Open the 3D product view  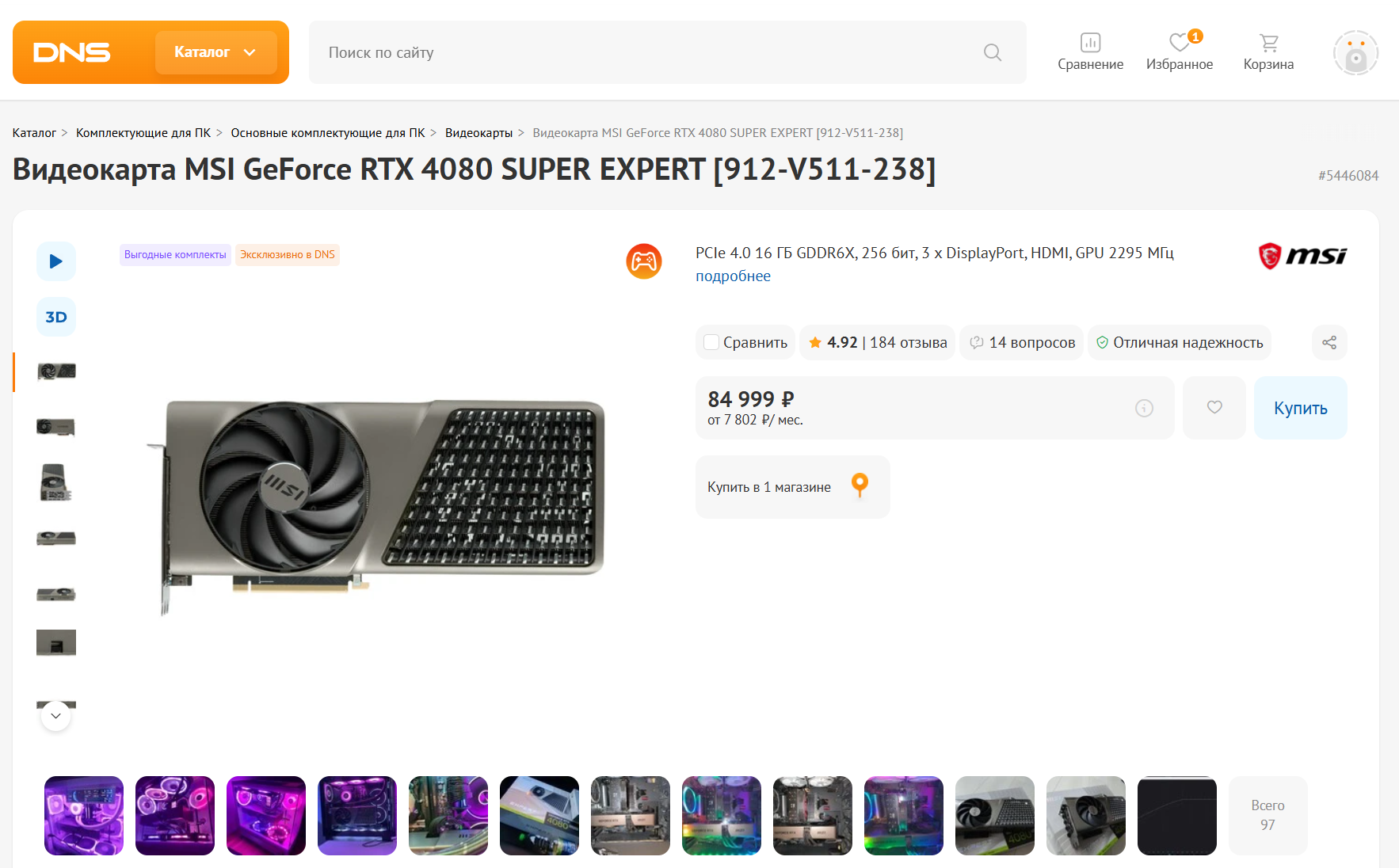tap(56, 317)
